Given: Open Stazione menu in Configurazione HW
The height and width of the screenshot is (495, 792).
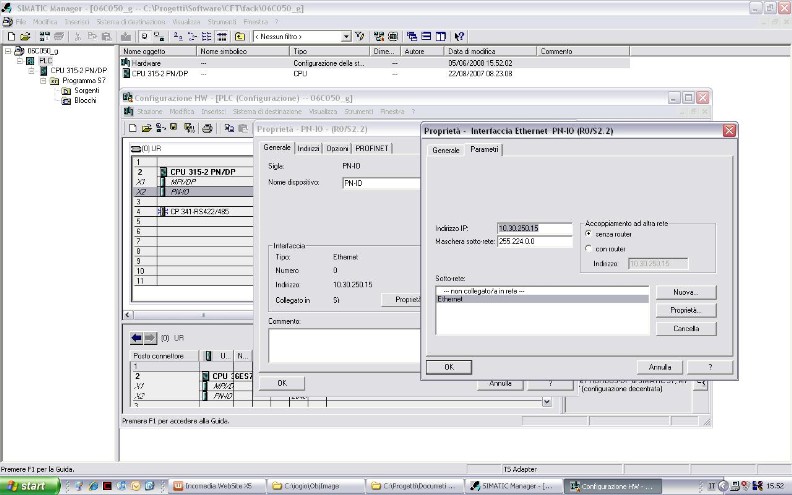Looking at the screenshot, I should point(150,111).
